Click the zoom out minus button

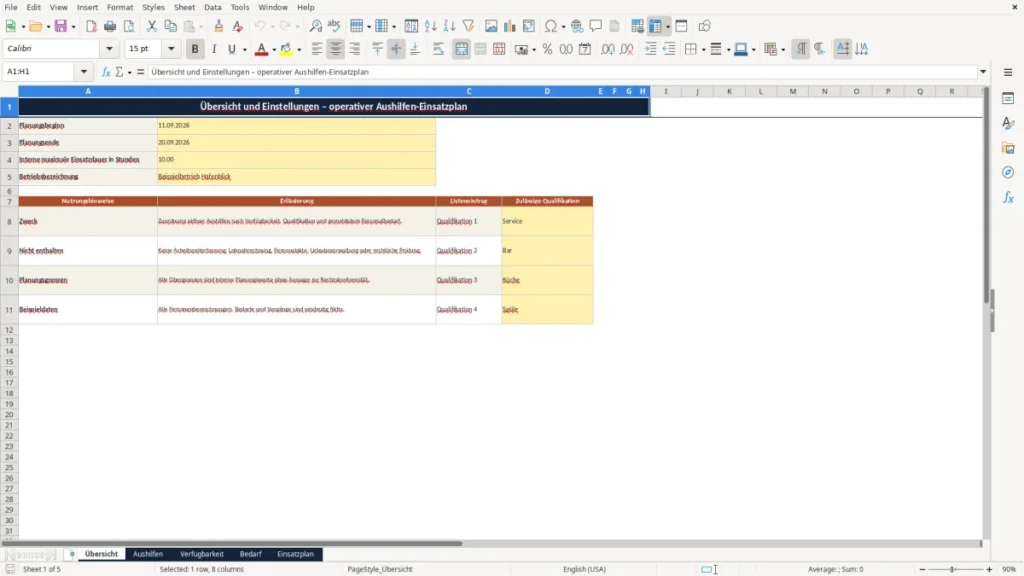922,569
